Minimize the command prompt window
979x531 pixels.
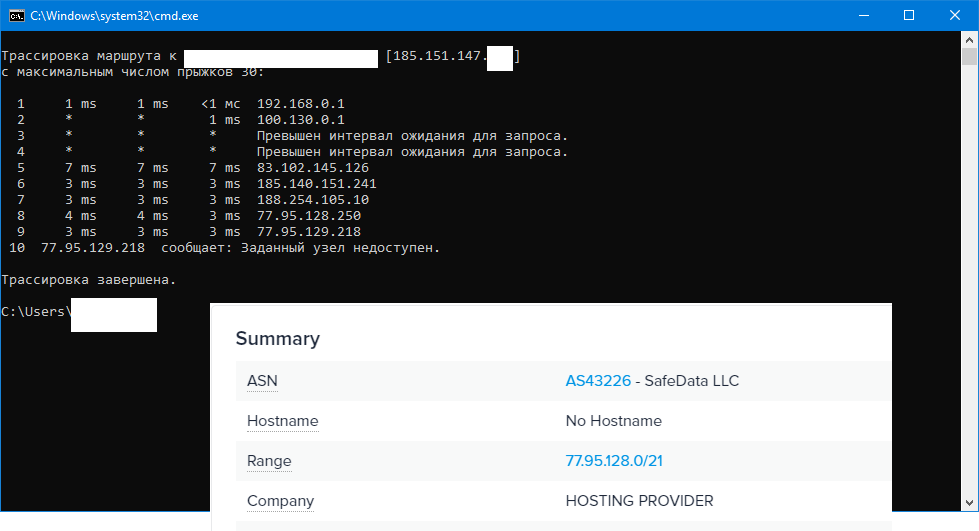tap(863, 15)
